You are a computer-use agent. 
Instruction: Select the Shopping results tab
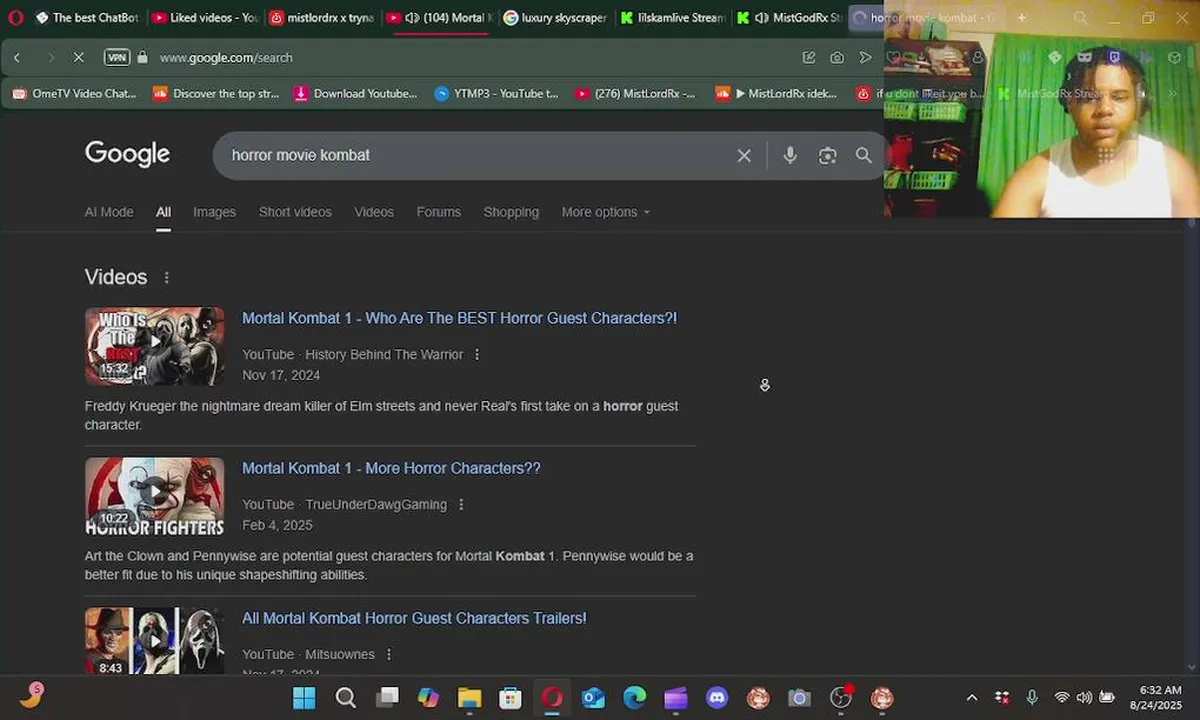click(511, 212)
